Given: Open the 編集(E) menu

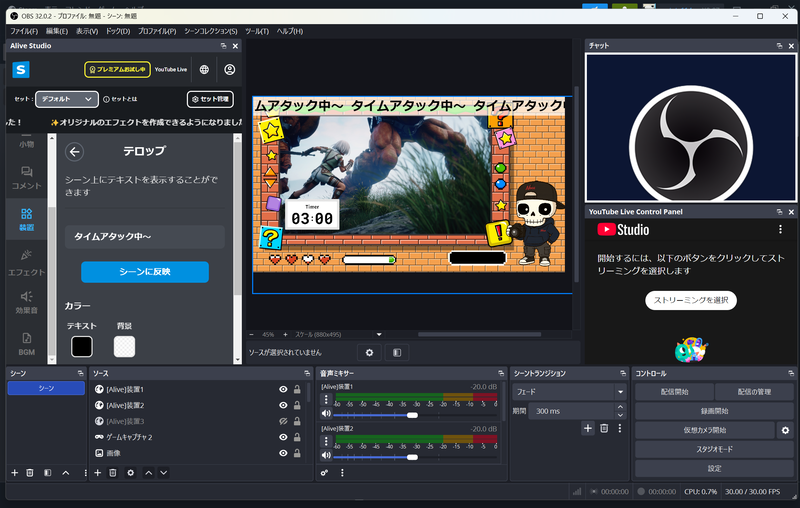Looking at the screenshot, I should click(57, 31).
